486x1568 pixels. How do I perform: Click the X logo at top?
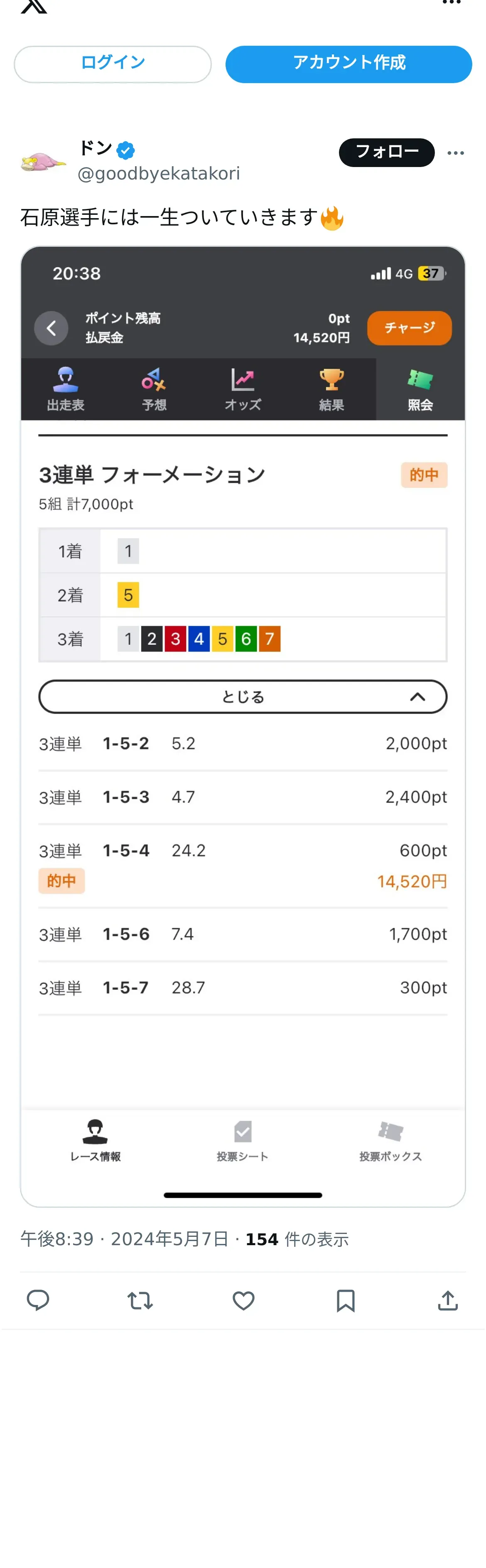click(34, 6)
